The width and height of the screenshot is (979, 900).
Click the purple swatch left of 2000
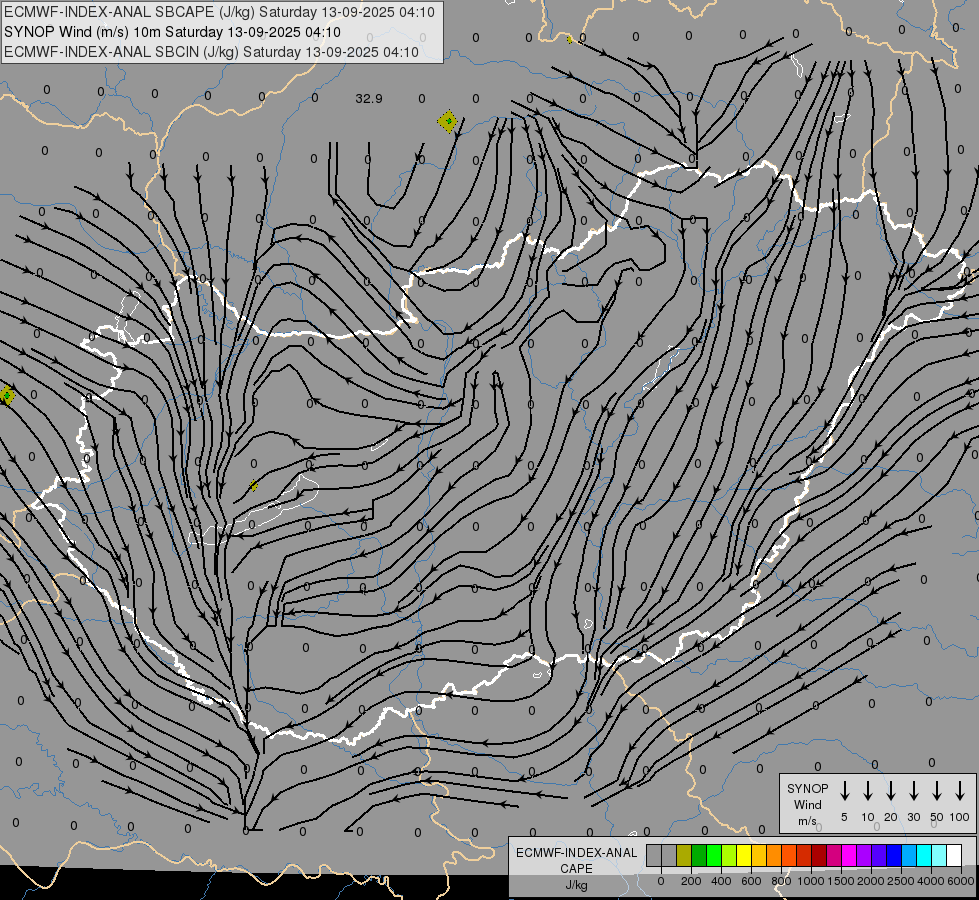tap(865, 855)
